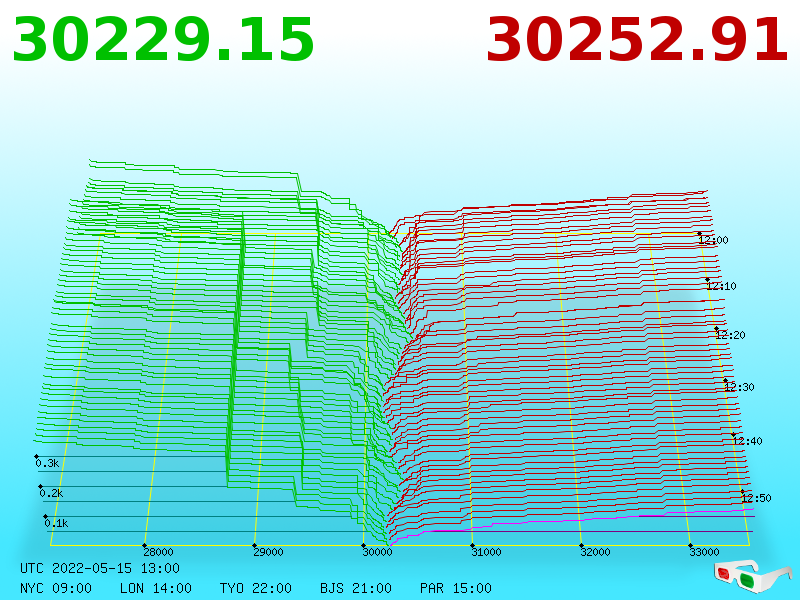Select the 28000 price axis label
Viewport: 800px width, 600px height.
(x=158, y=552)
